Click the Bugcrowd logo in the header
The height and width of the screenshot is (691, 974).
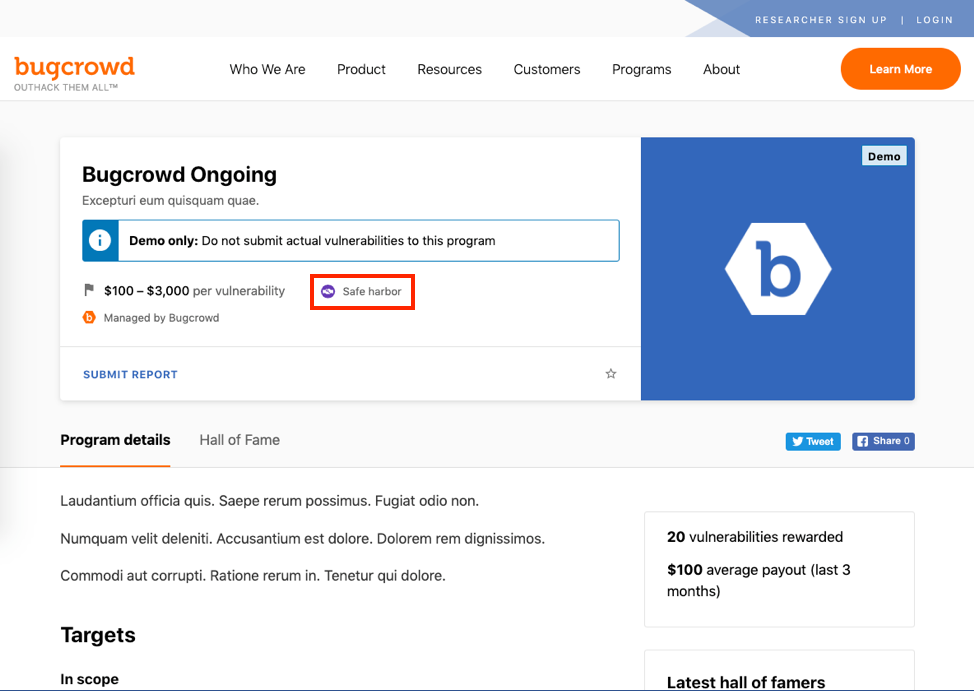click(x=74, y=72)
